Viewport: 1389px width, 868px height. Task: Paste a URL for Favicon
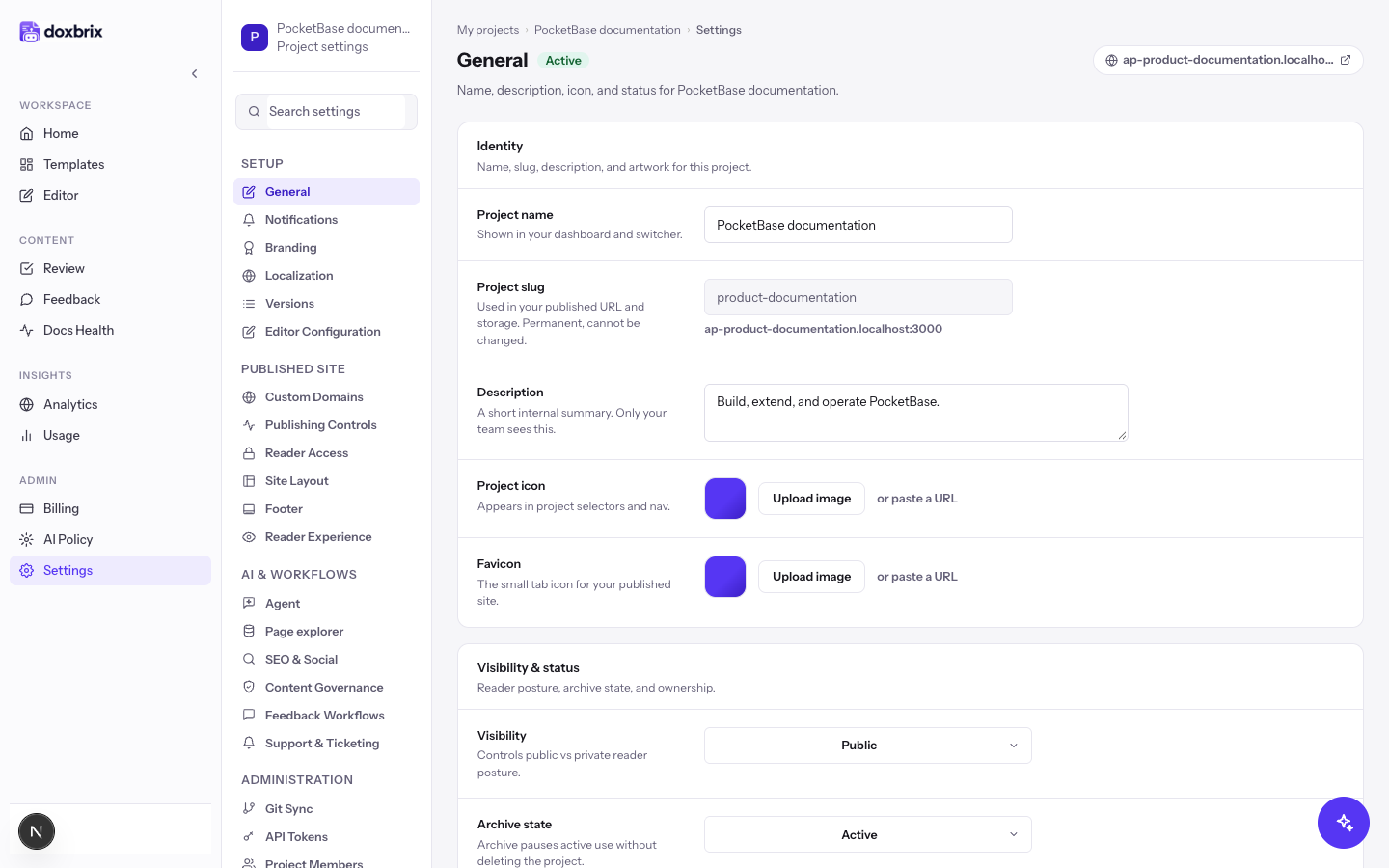click(917, 577)
